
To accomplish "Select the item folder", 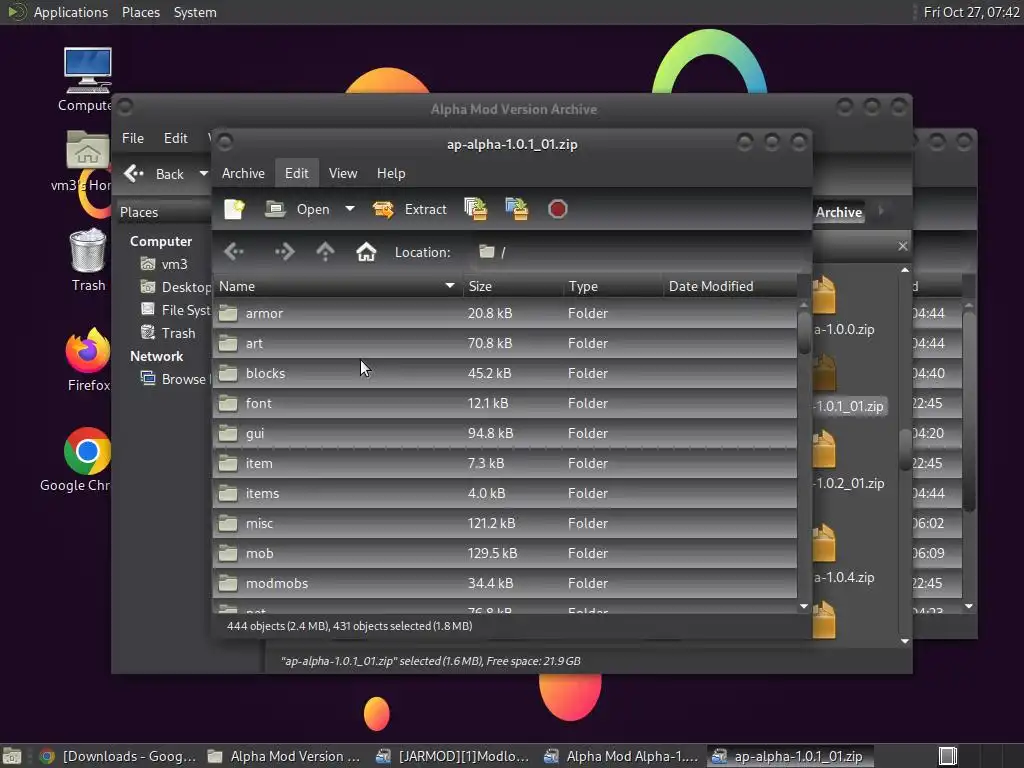I will (x=505, y=464).
